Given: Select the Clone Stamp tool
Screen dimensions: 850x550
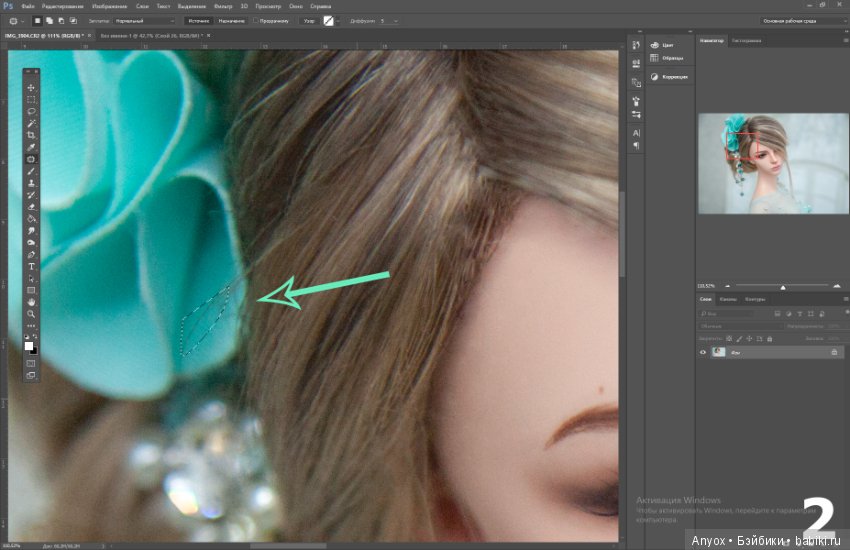Looking at the screenshot, I should pos(31,183).
